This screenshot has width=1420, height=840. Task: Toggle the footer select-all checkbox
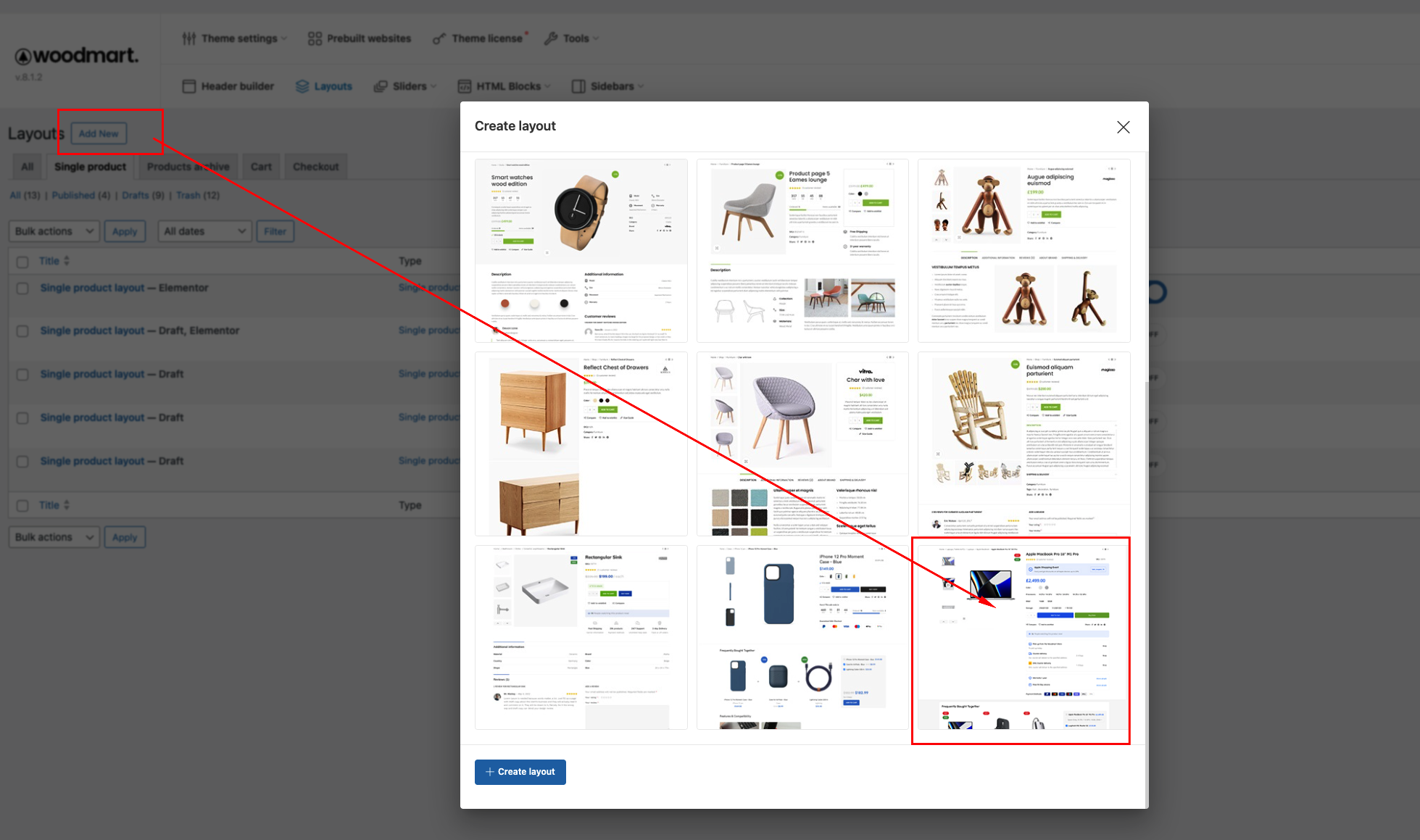click(22, 506)
